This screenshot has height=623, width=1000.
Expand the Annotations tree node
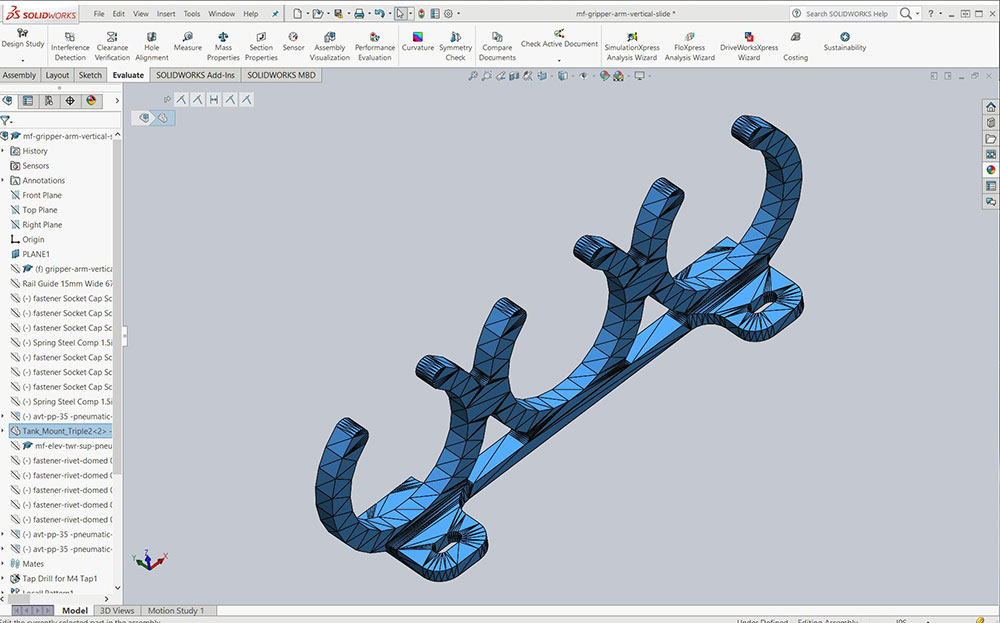pyautogui.click(x=3, y=181)
